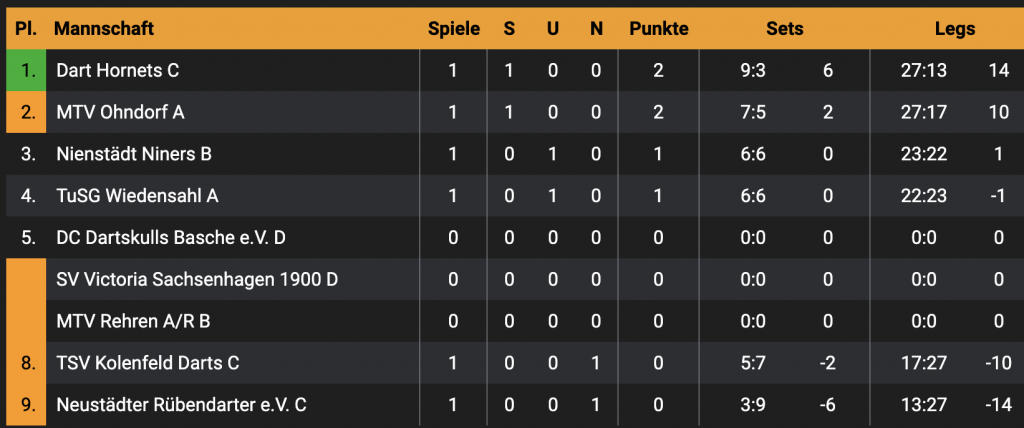Select Neustädter Rübendarter e.V. C
This screenshot has width=1024, height=428.
(x=181, y=405)
